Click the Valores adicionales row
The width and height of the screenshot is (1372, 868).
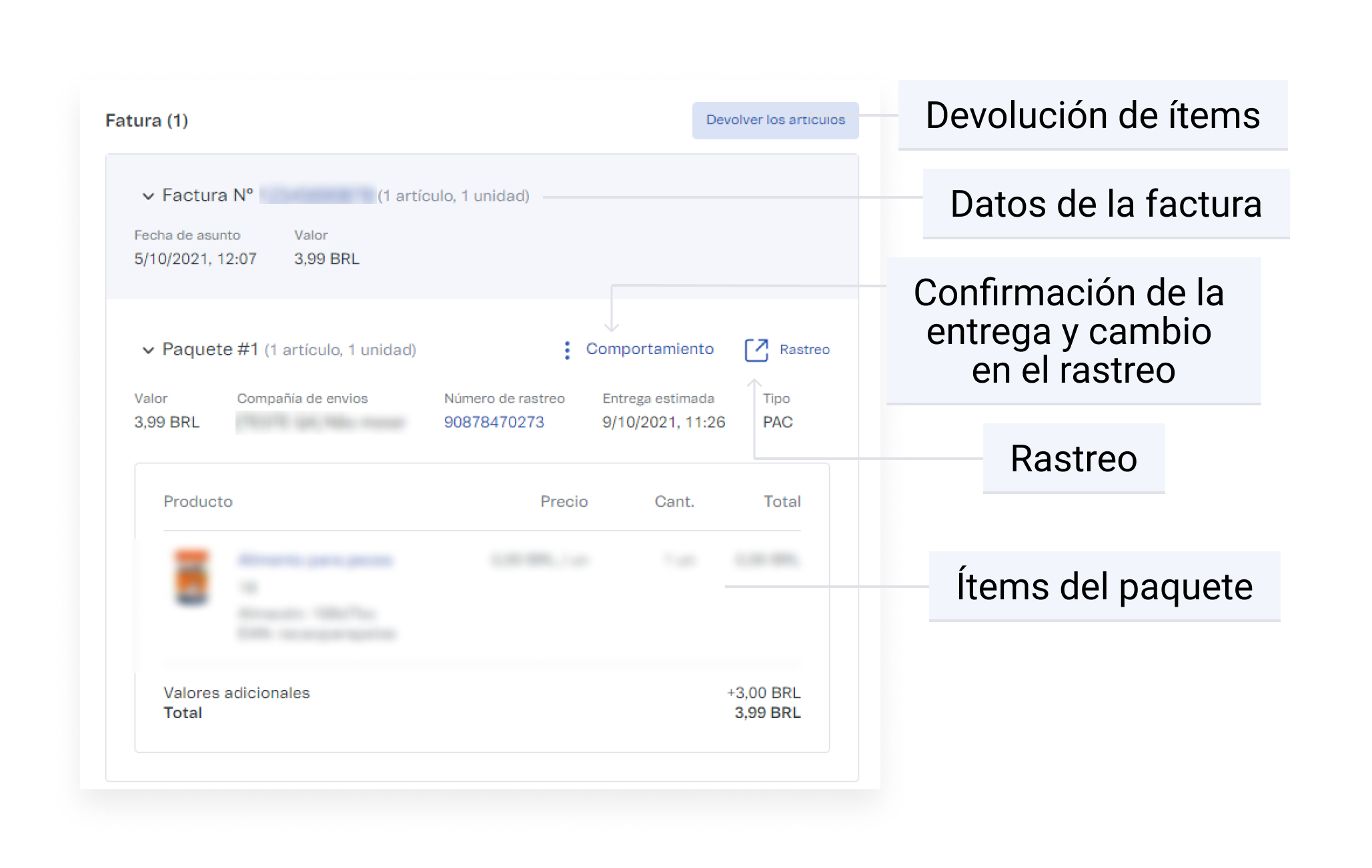[237, 693]
